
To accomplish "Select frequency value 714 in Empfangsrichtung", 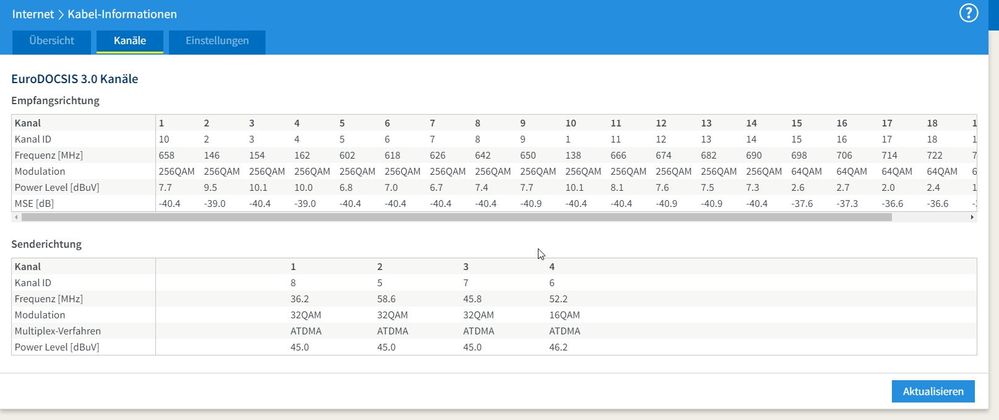I will [x=889, y=155].
